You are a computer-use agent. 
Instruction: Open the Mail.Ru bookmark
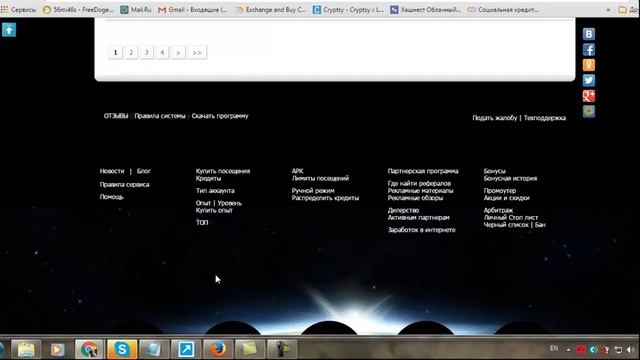[x=136, y=9]
